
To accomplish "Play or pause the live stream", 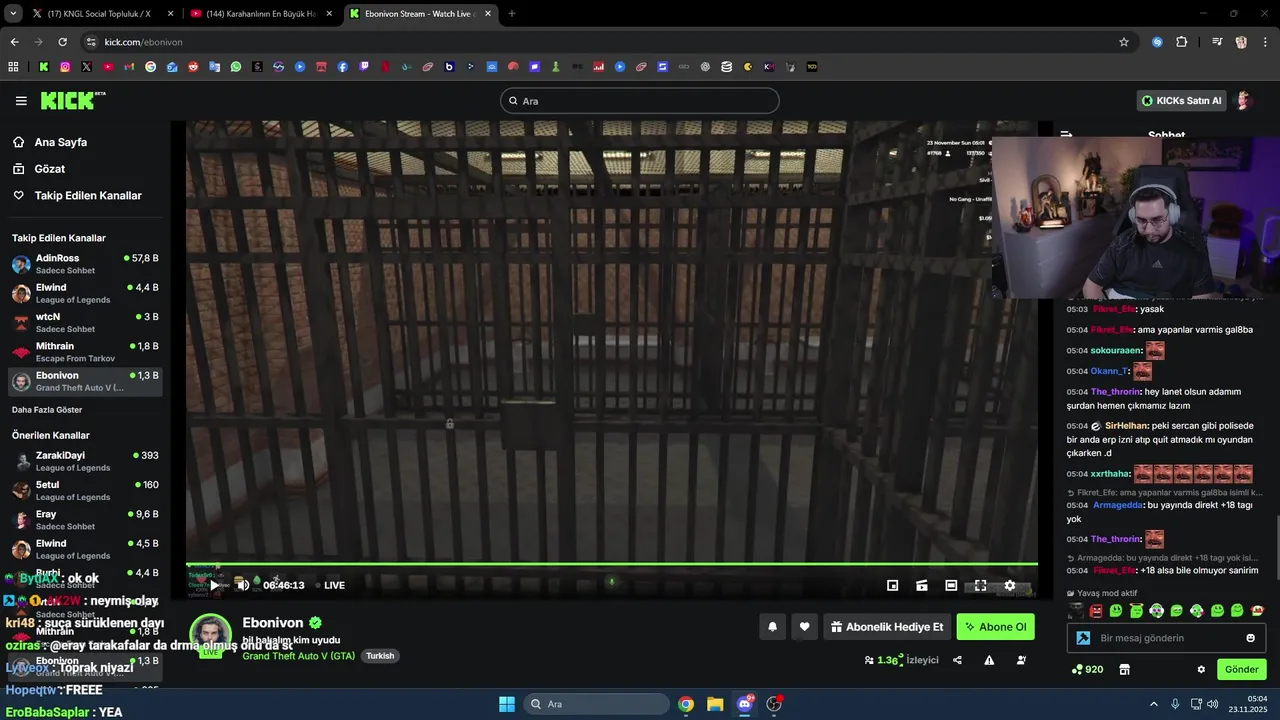I will click(x=215, y=586).
